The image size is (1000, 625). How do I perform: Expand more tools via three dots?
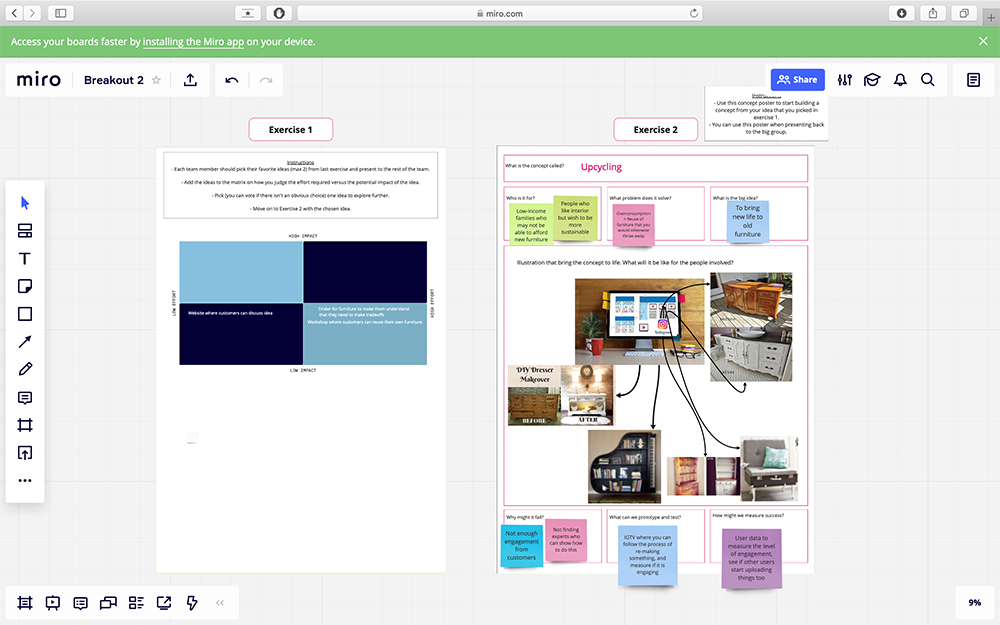point(25,480)
